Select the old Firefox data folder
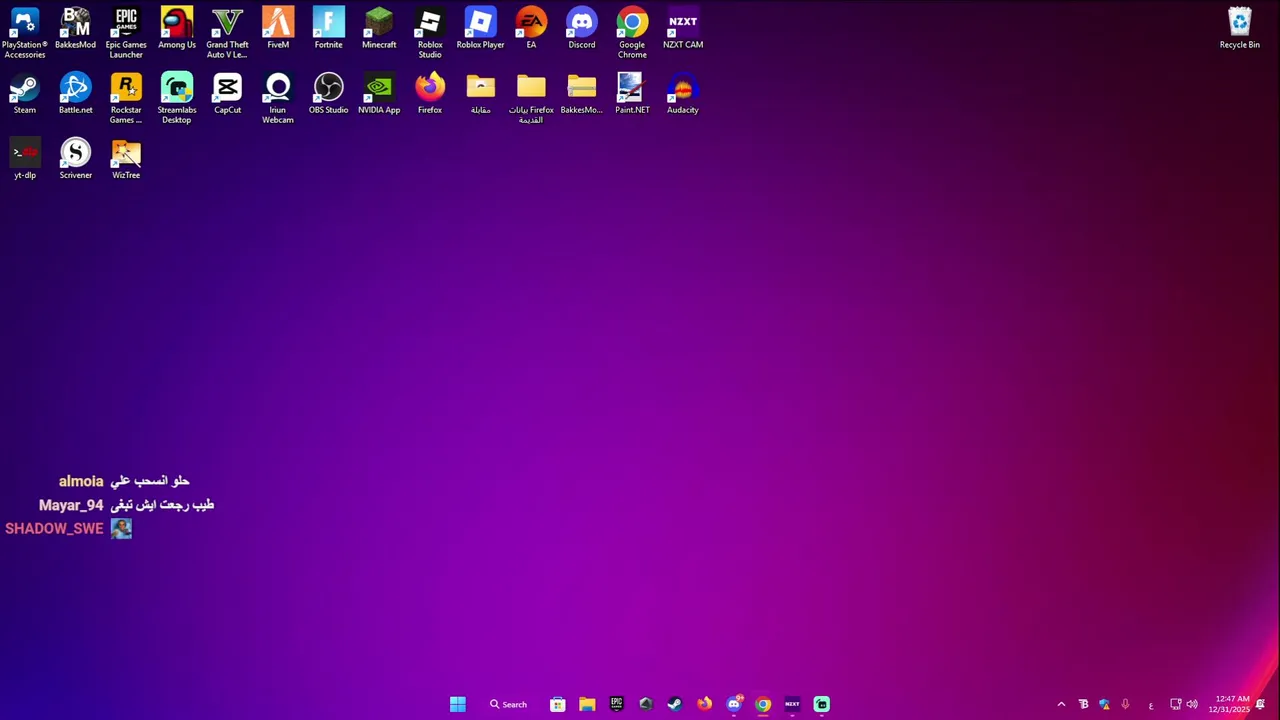Screen dimensions: 1280x720 (x=531, y=99)
